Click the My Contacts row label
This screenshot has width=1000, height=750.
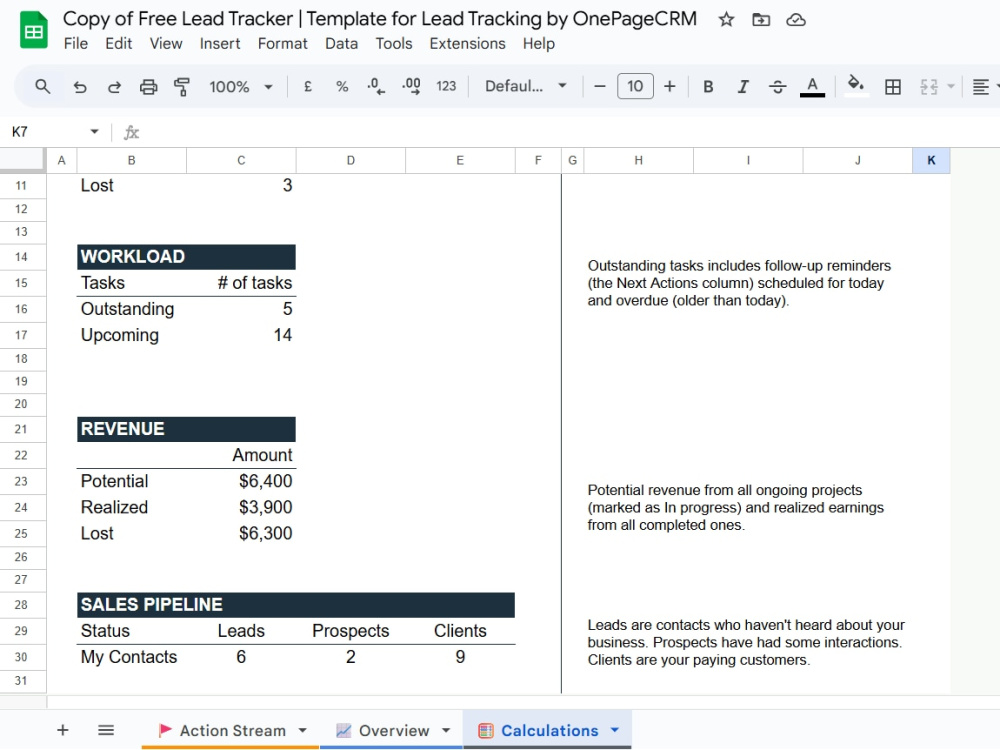click(129, 657)
